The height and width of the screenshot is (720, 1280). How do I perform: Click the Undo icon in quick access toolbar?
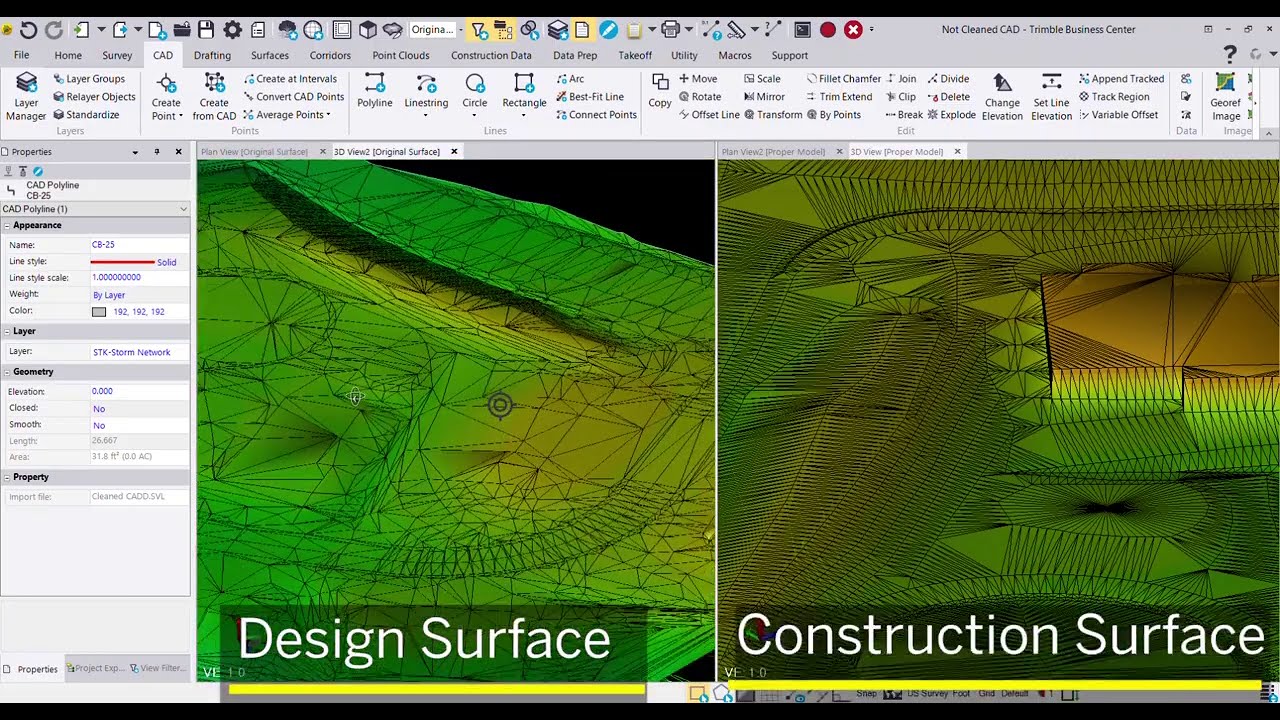coord(28,30)
